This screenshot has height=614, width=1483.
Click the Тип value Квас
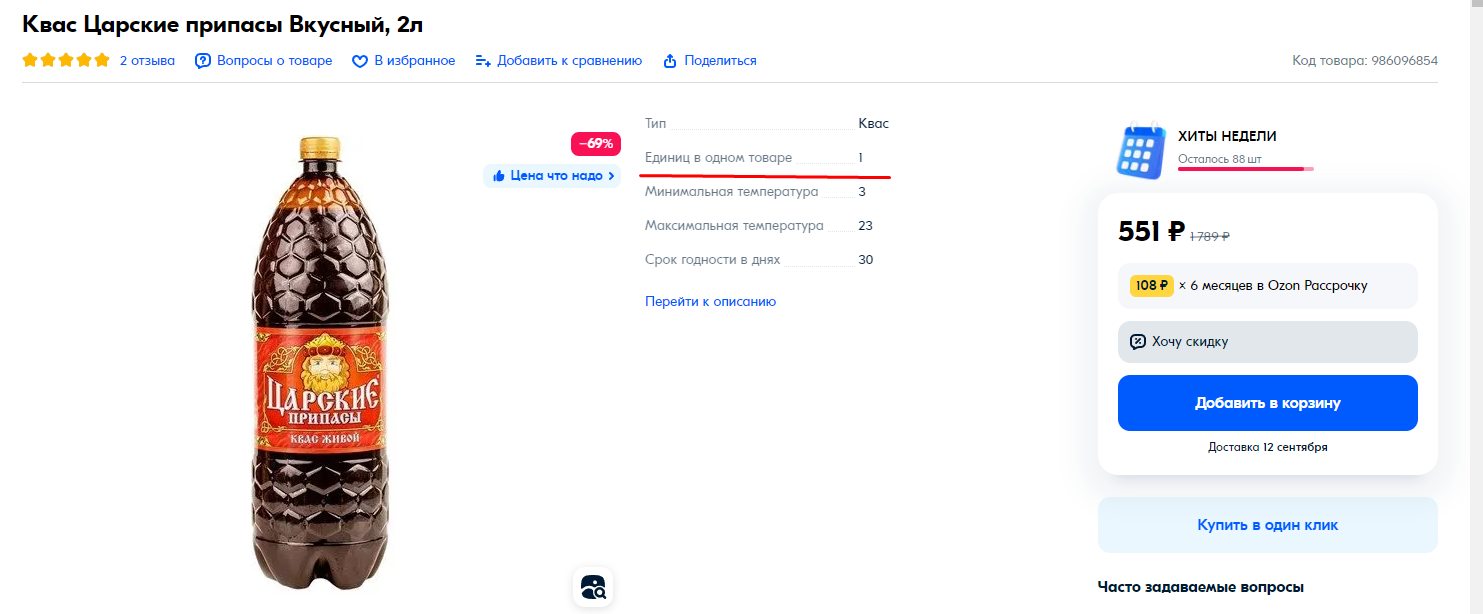pos(873,124)
